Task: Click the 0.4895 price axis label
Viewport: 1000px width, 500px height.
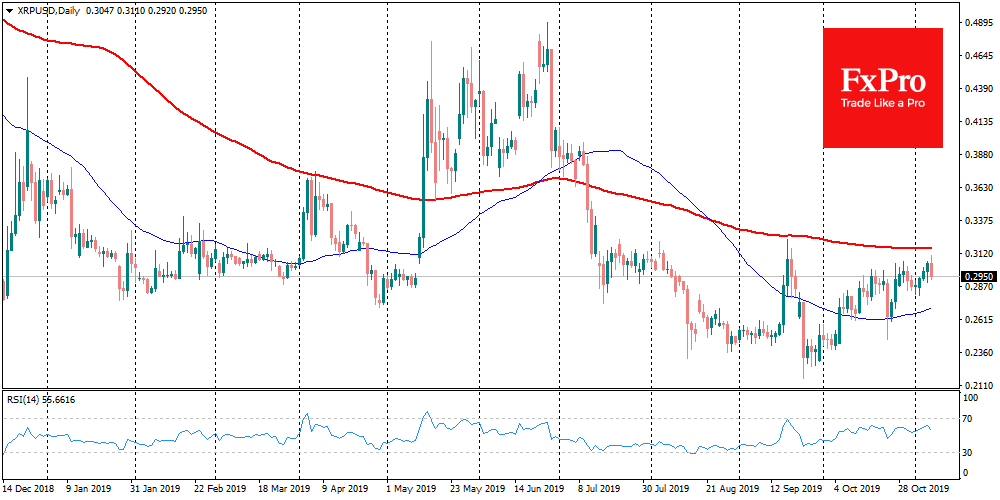Action: pyautogui.click(x=976, y=22)
